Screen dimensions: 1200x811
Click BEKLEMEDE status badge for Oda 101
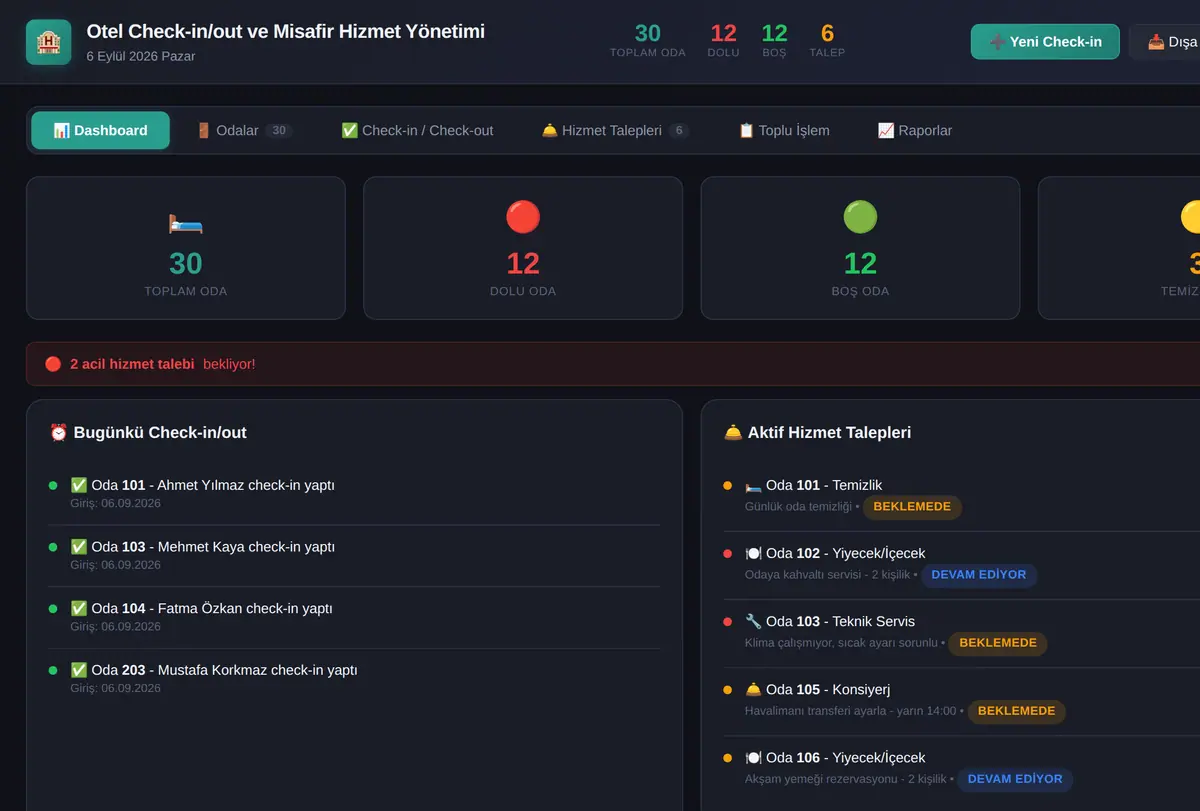pos(912,507)
